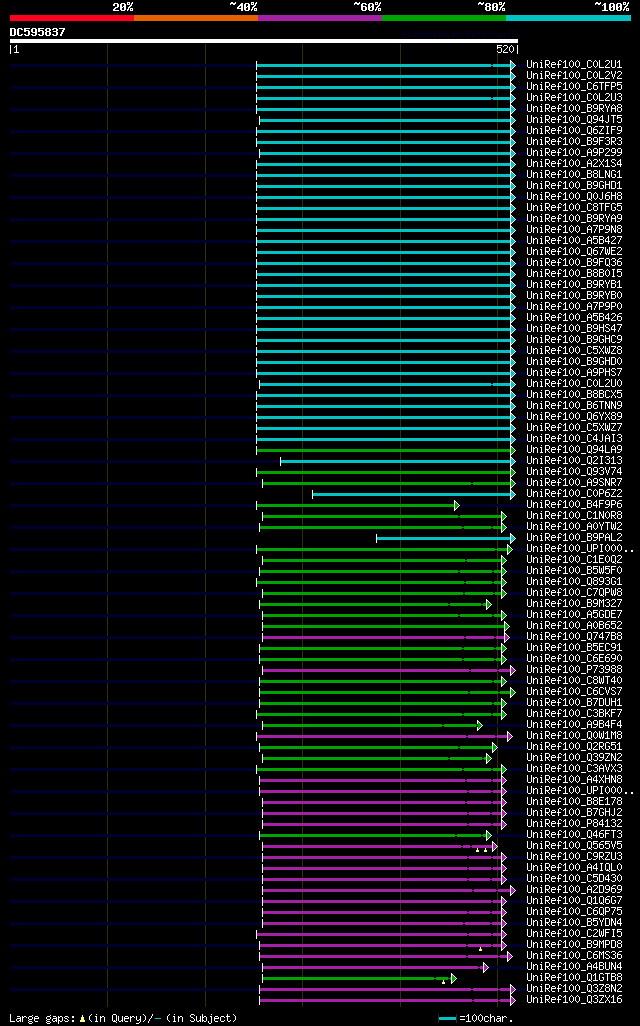This screenshot has height=1026, width=640.
Task: Click the =100char. scale legend
Action: pyautogui.click(x=476, y=1019)
